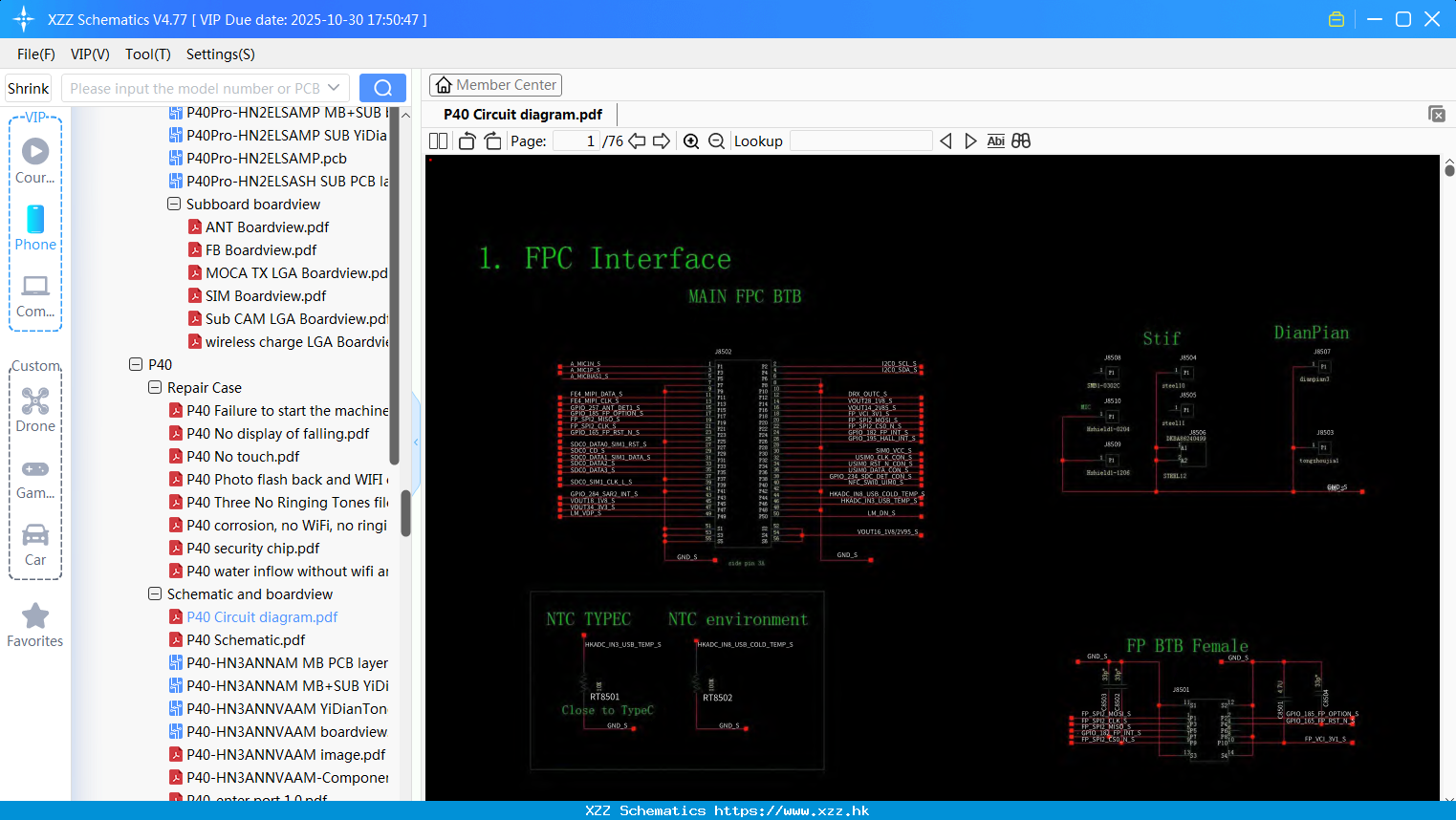
Task: Click the detach panel icon at right
Action: [x=1437, y=114]
